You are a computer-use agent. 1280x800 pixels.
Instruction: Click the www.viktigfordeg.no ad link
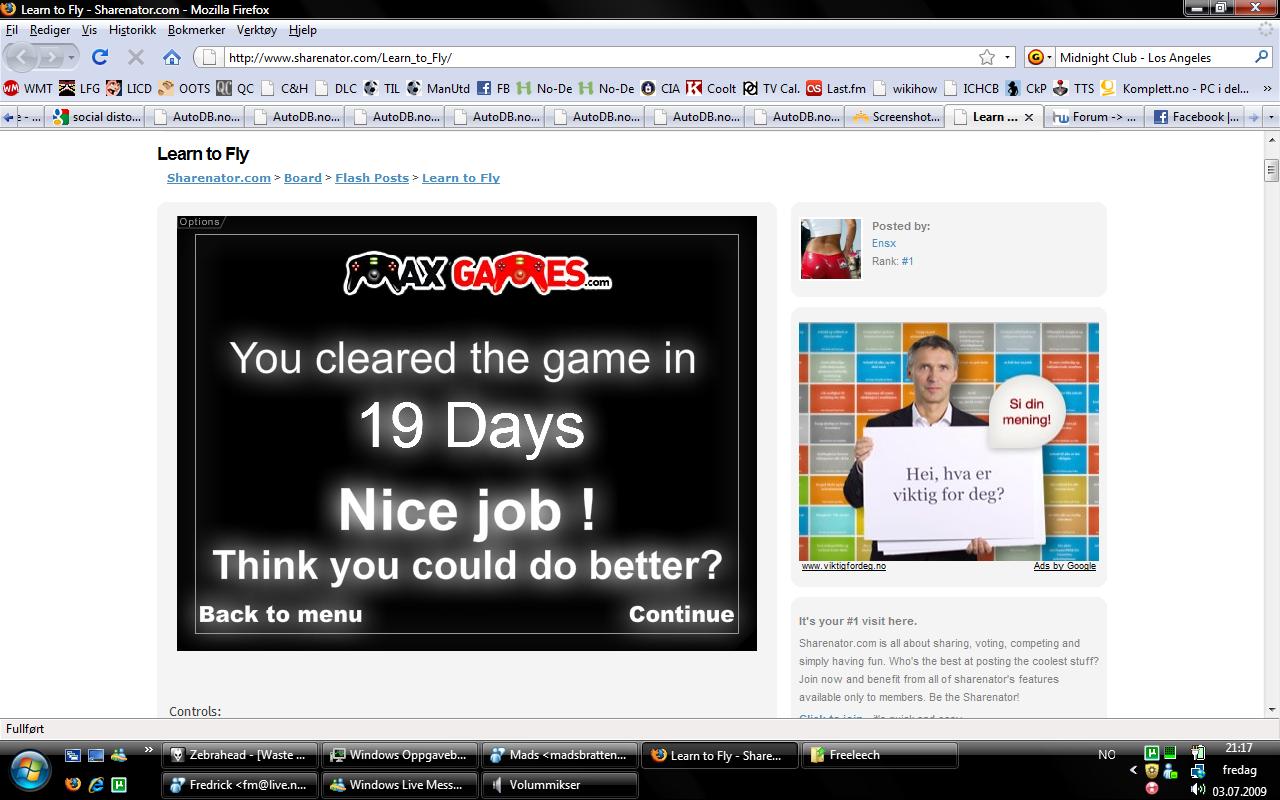(x=843, y=566)
